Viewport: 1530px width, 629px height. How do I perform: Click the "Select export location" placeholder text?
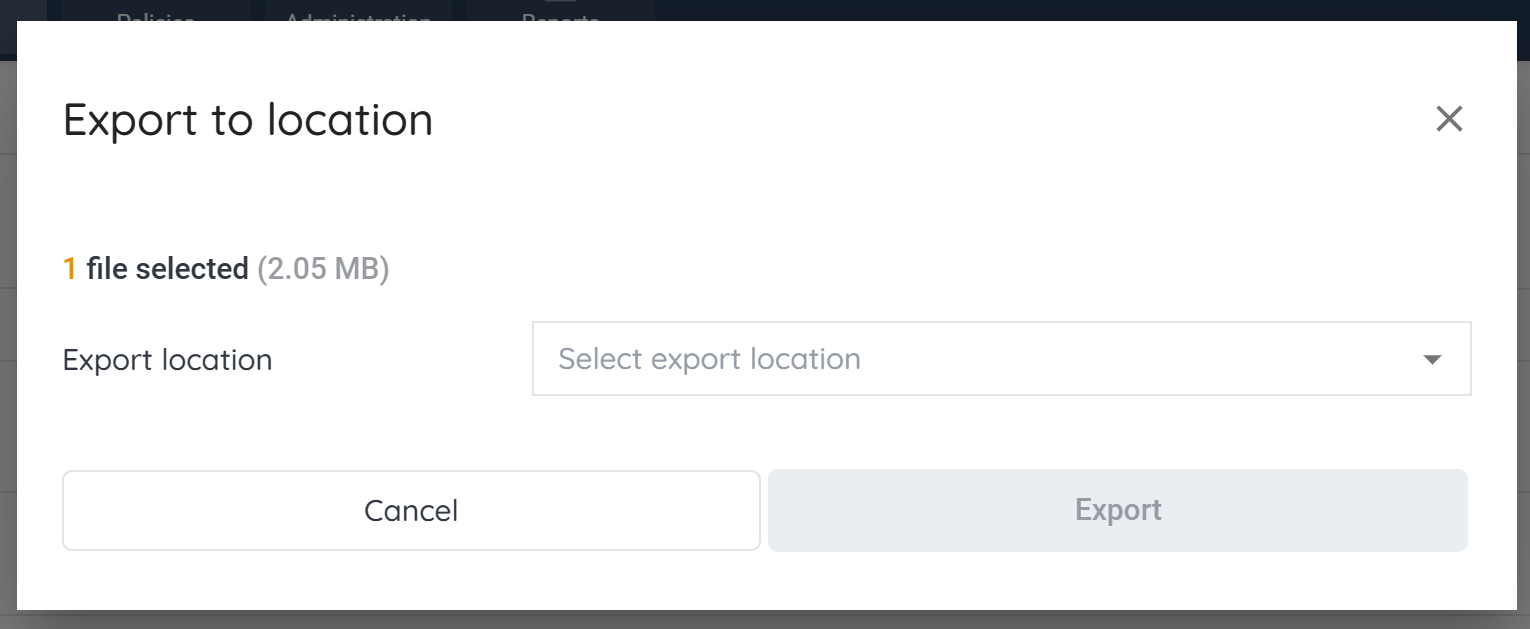[x=709, y=359]
